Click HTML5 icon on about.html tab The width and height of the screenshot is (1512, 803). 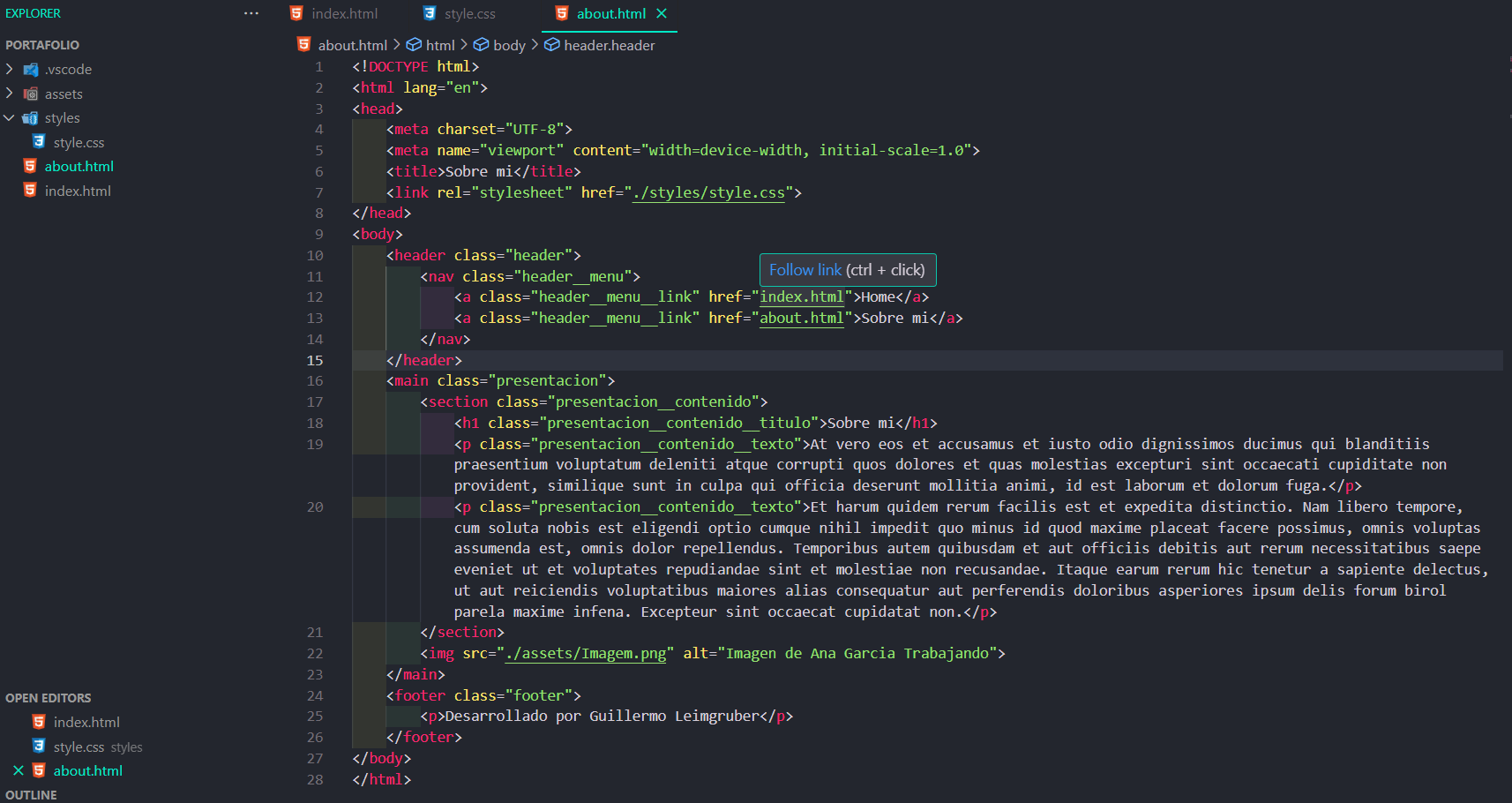click(x=562, y=13)
